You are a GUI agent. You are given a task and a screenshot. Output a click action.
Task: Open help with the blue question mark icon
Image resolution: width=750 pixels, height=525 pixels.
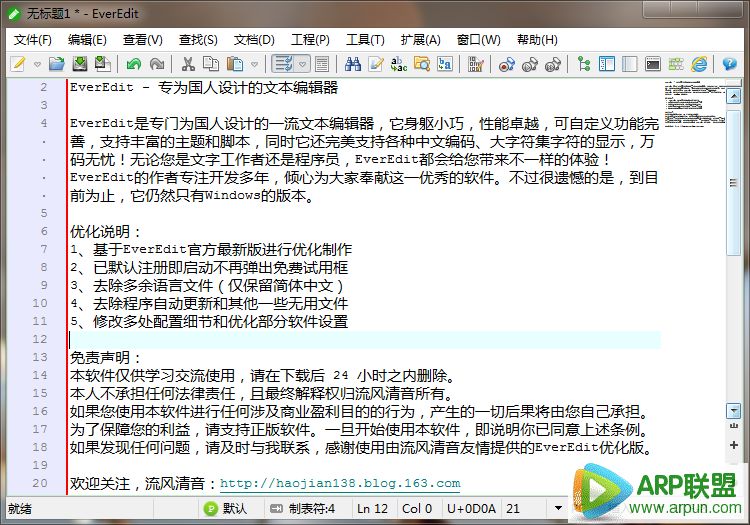tap(729, 64)
